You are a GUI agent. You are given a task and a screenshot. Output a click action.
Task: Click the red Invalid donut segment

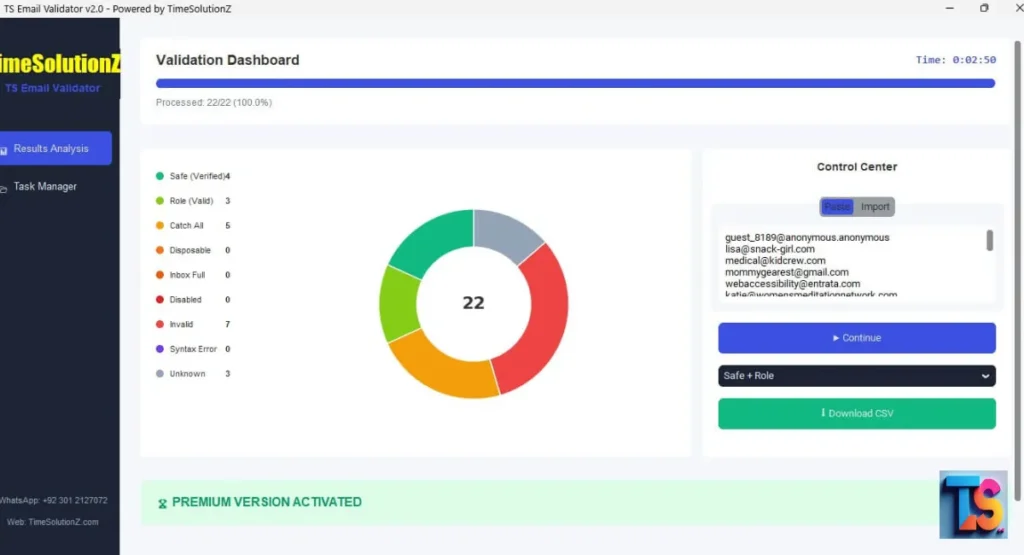coord(547,313)
